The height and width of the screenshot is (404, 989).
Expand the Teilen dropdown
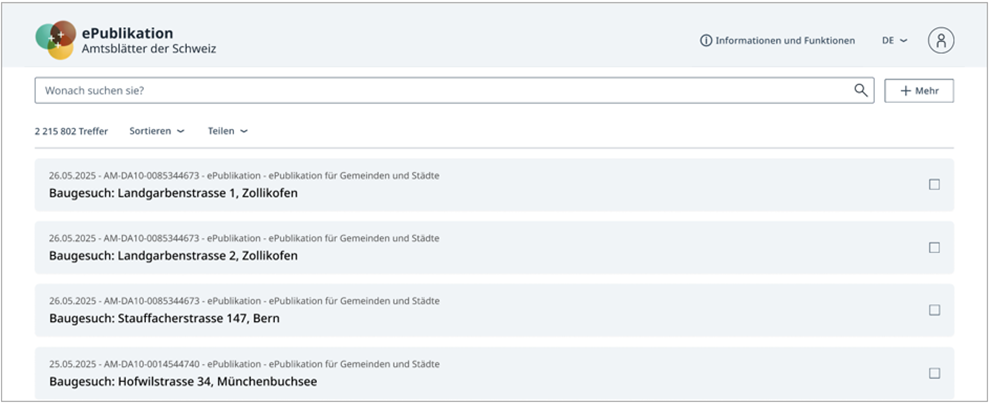(x=227, y=131)
